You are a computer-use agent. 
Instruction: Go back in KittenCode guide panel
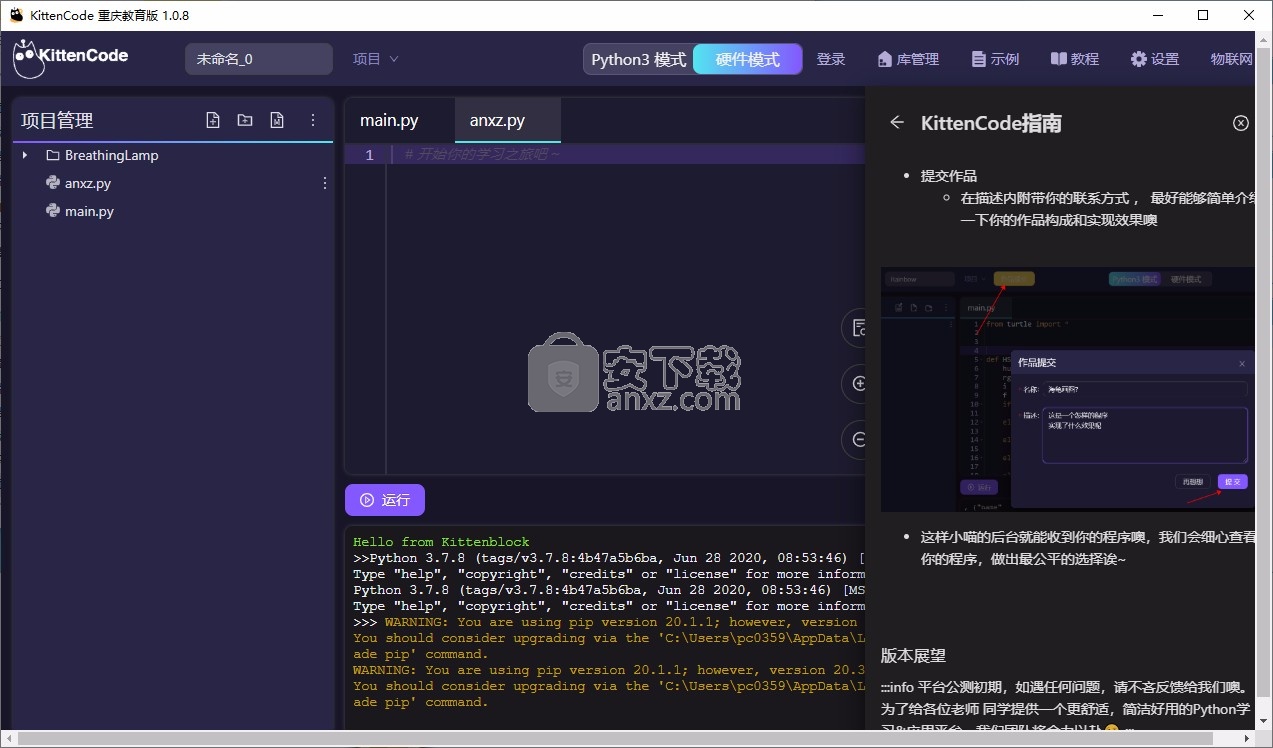[897, 122]
